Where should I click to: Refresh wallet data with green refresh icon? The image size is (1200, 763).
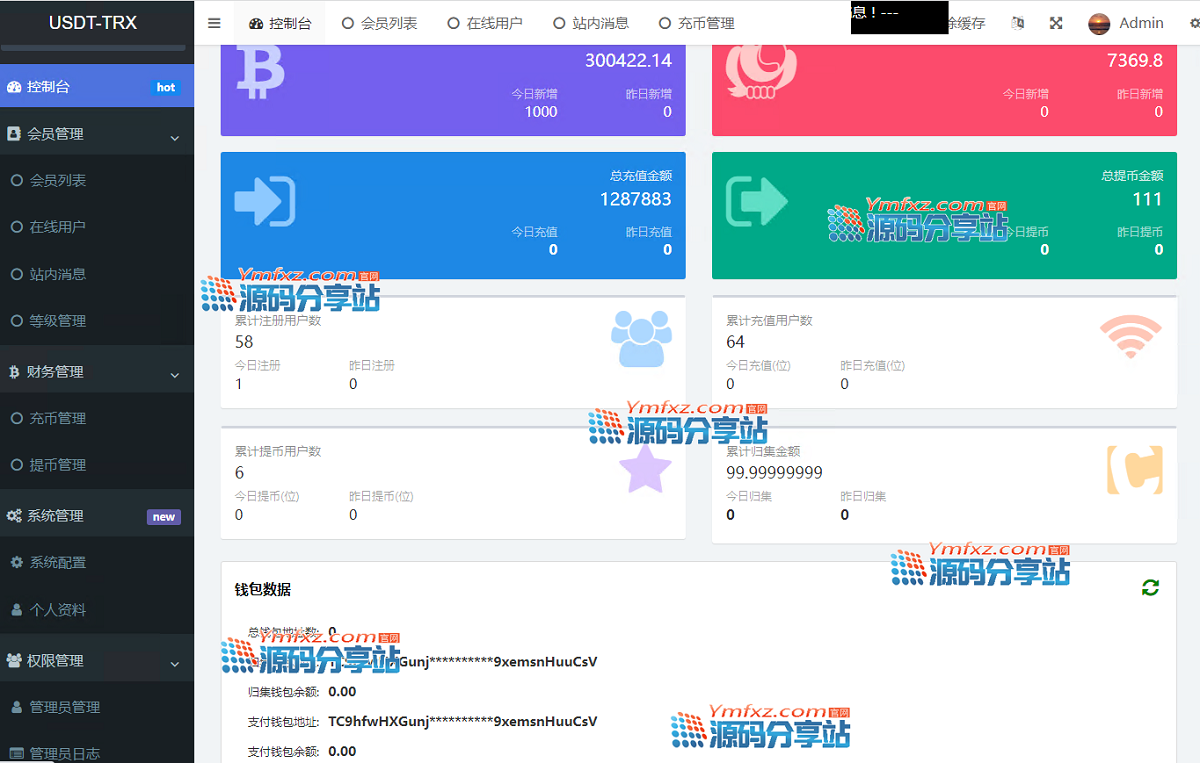click(x=1150, y=588)
